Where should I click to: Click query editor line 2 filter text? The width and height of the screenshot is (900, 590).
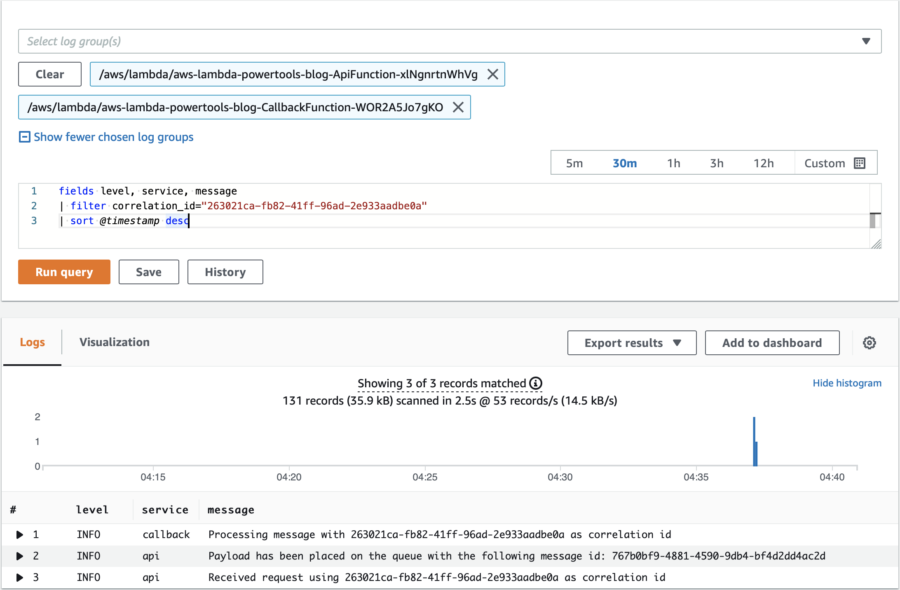point(243,205)
